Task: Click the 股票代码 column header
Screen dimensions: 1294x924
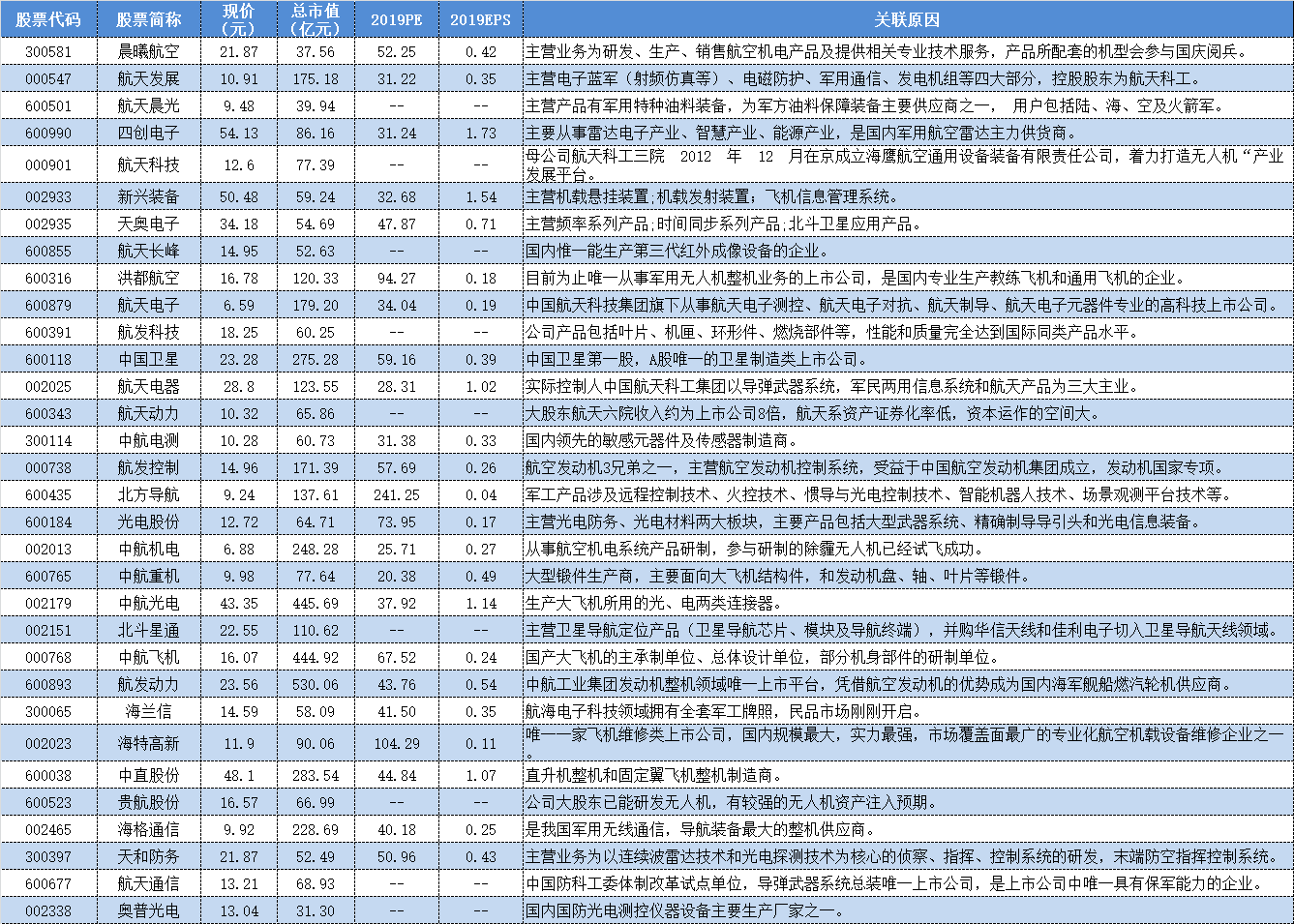Action: point(48,19)
